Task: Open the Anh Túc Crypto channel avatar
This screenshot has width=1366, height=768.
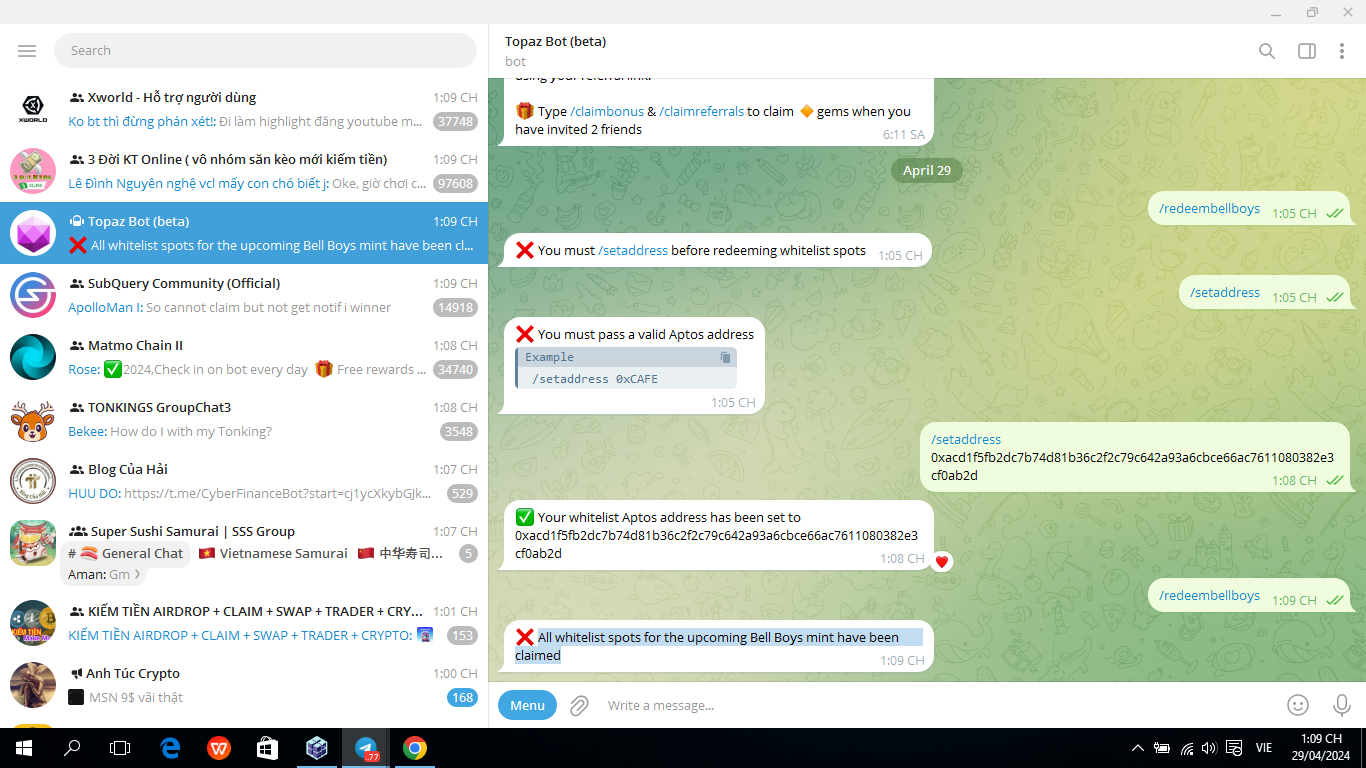Action: click(x=33, y=686)
